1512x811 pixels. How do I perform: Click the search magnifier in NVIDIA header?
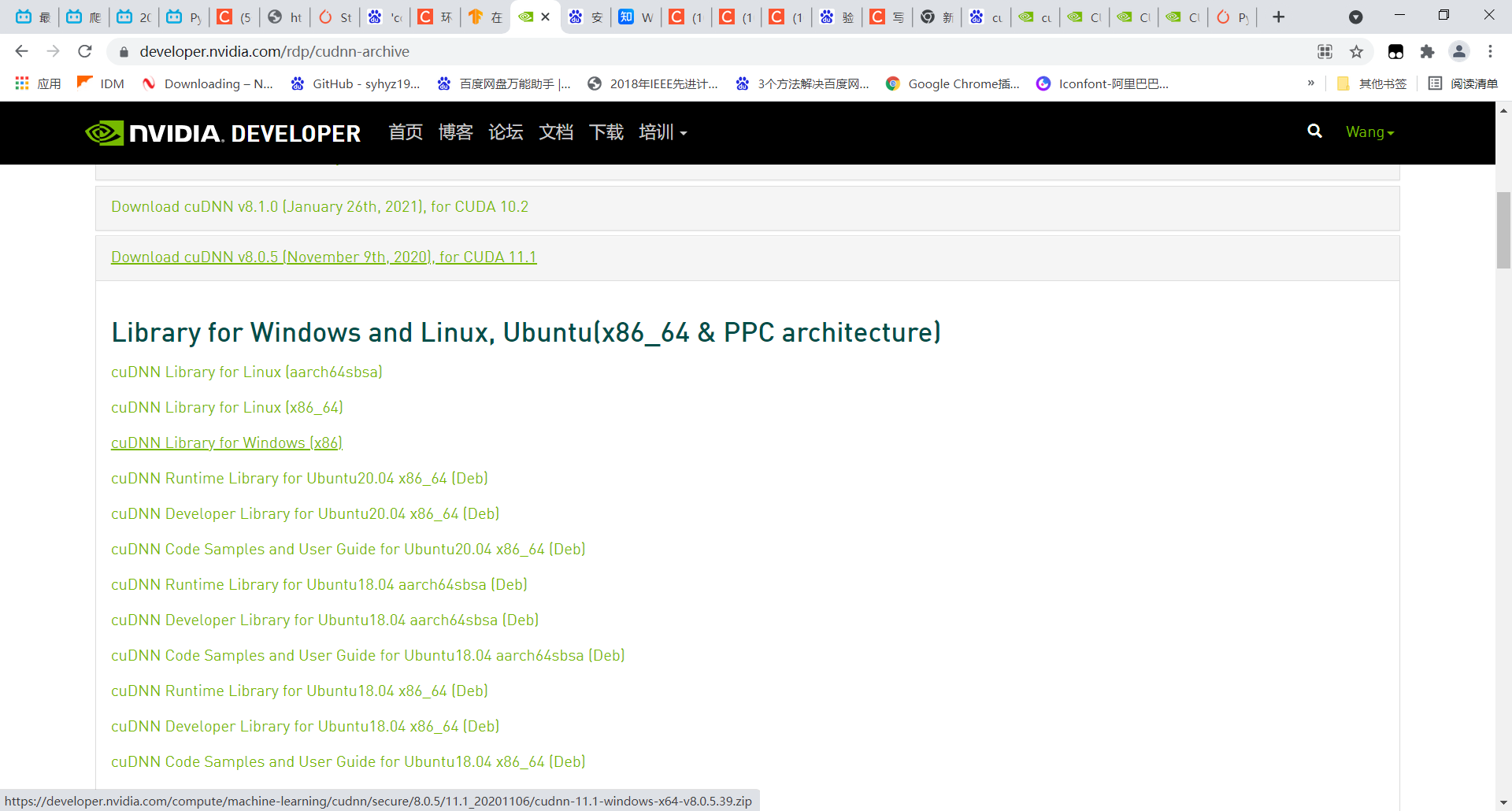tap(1314, 131)
